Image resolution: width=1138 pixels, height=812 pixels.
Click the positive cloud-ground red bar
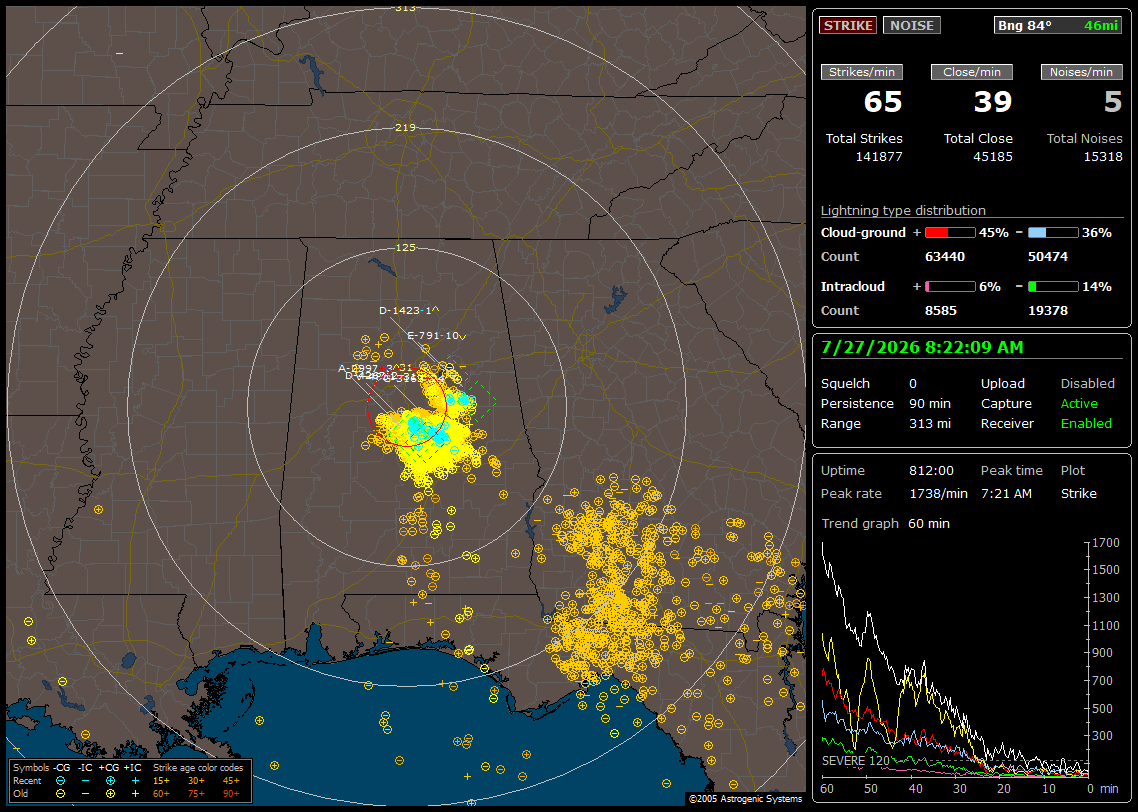tap(950, 233)
